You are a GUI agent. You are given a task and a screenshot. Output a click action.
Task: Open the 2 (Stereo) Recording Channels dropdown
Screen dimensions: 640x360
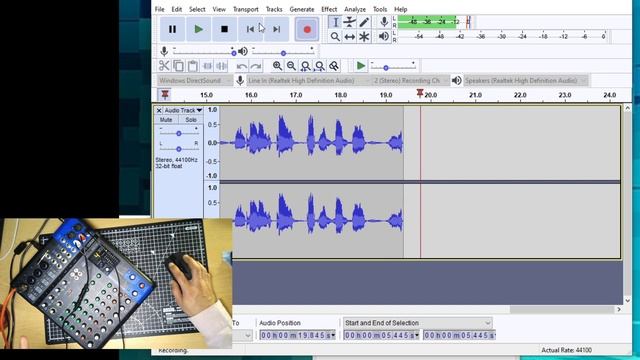[x=411, y=80]
